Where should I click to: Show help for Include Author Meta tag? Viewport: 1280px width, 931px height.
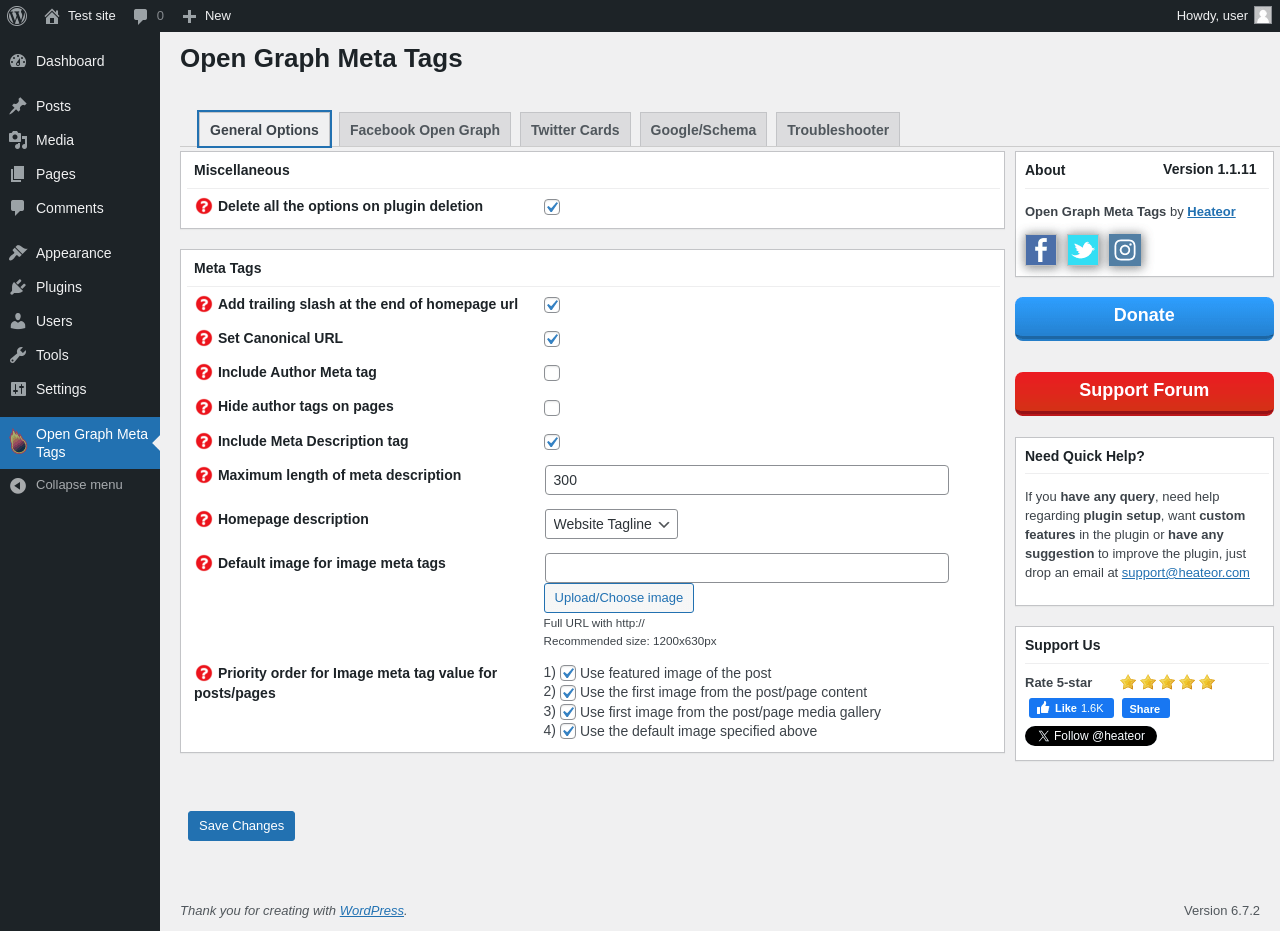coord(204,372)
